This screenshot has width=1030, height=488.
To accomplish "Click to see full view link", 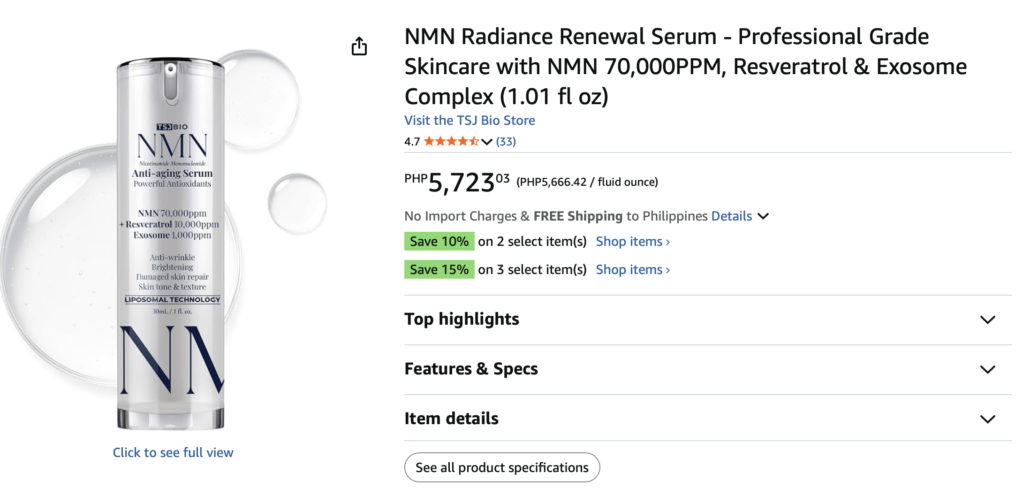I will [173, 453].
